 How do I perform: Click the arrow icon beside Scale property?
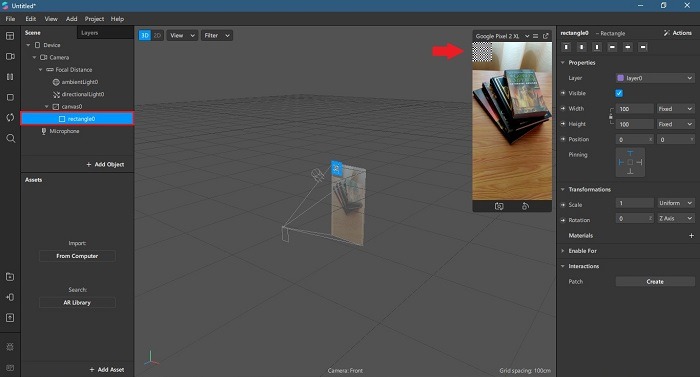563,205
